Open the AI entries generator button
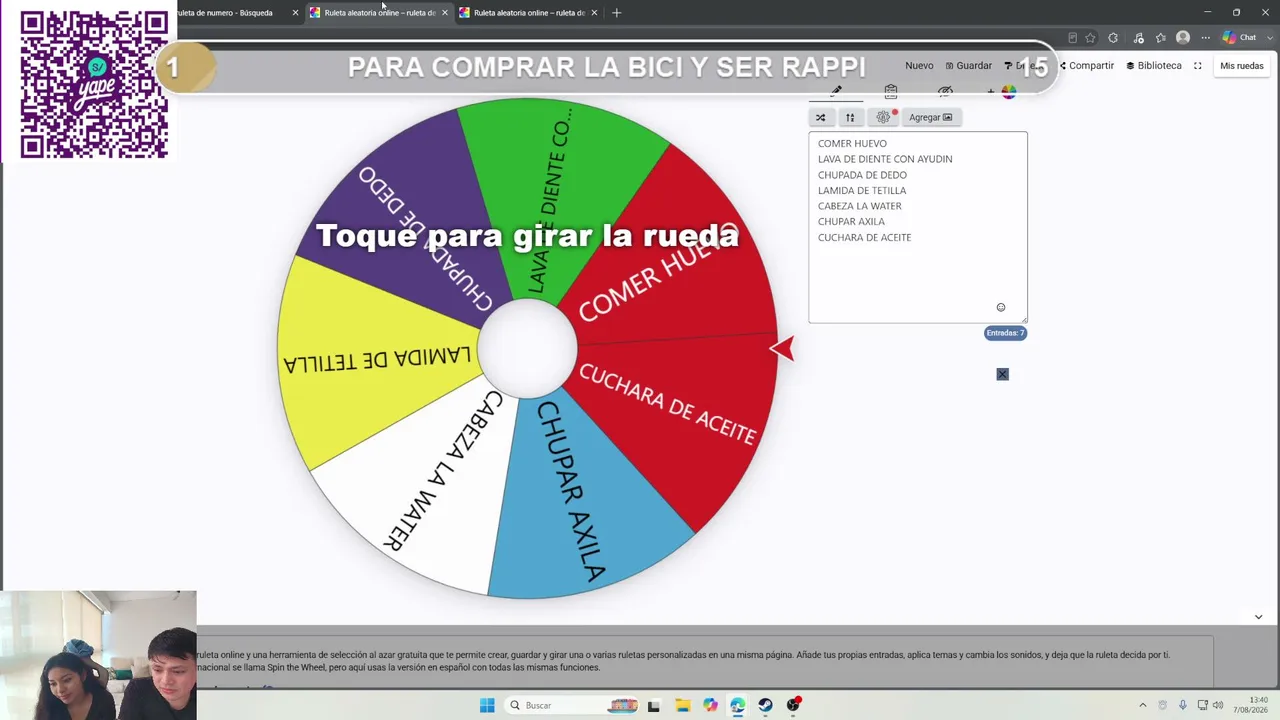1280x720 pixels. coord(883,117)
